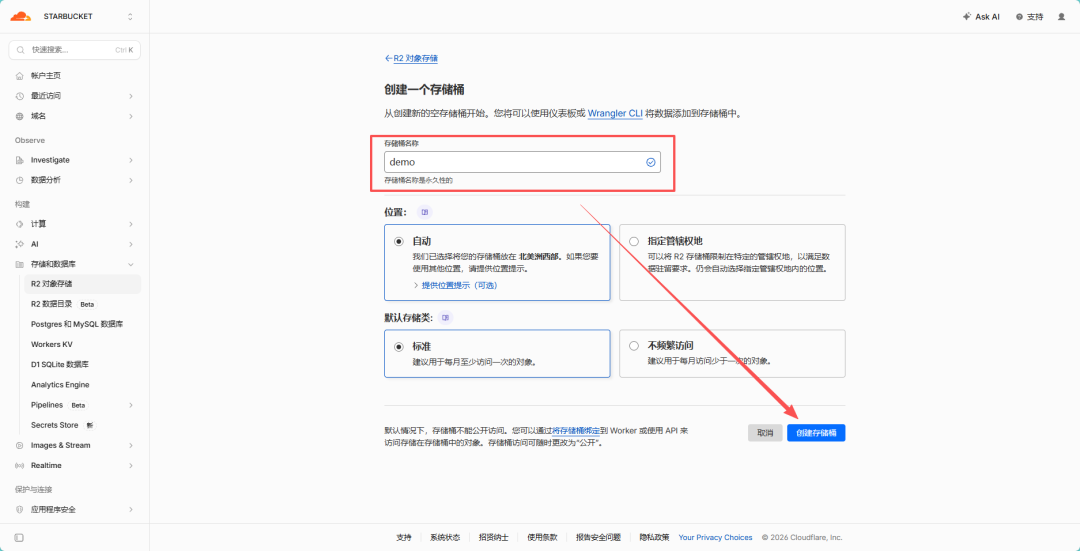1080x551 pixels.
Task: Click the AI sparkle icon in sidebar
Action: point(19,244)
